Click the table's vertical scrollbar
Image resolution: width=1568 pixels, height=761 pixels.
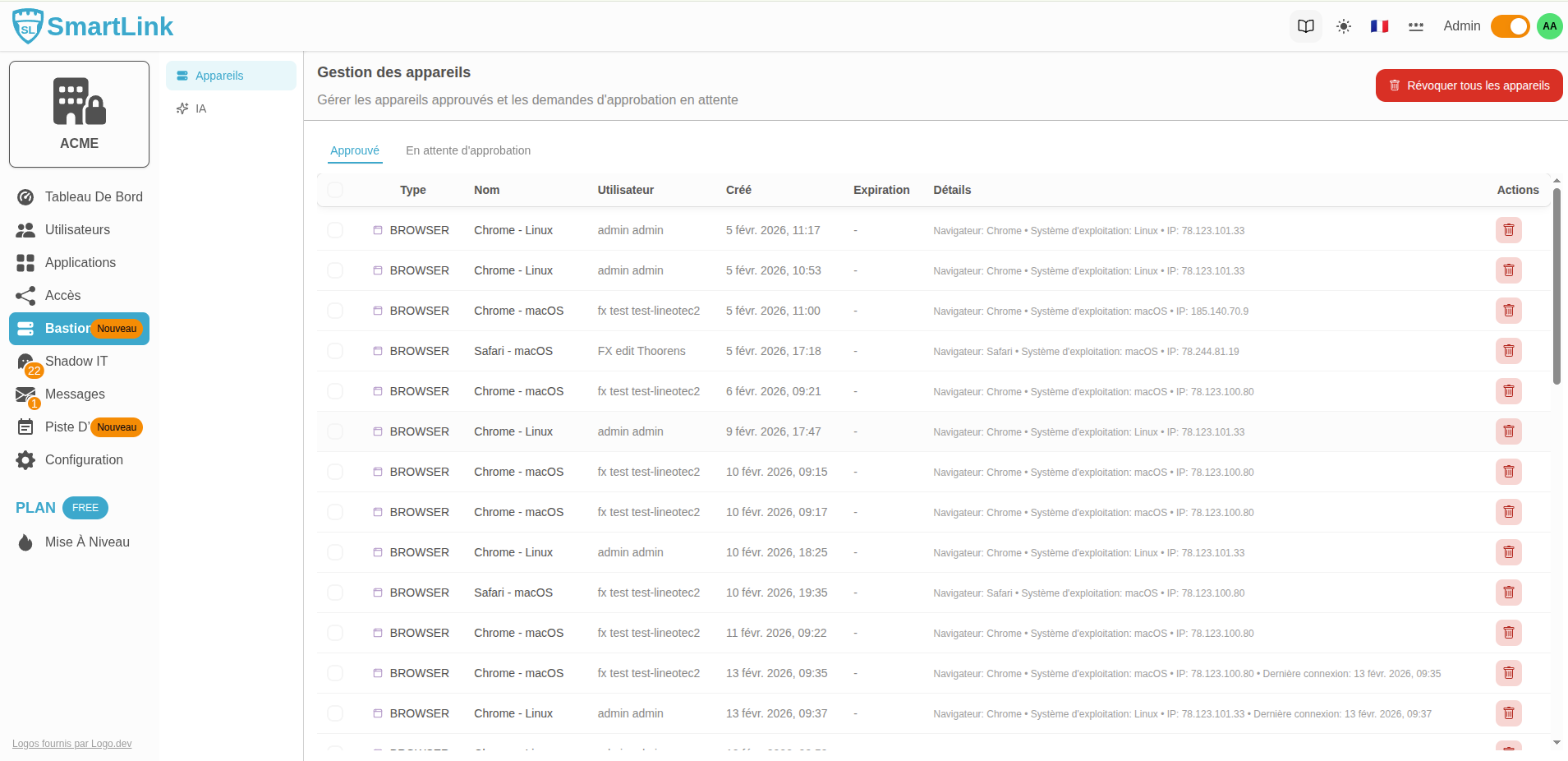[1557, 288]
